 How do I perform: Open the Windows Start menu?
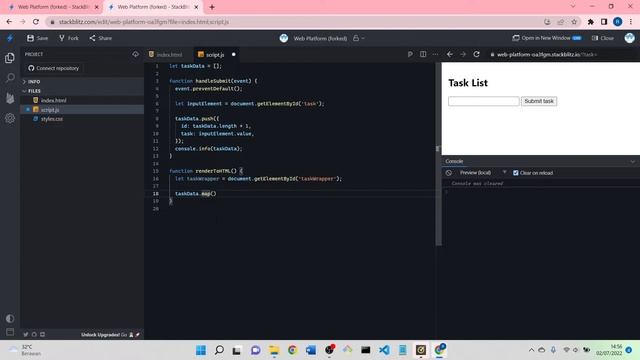click(x=201, y=350)
